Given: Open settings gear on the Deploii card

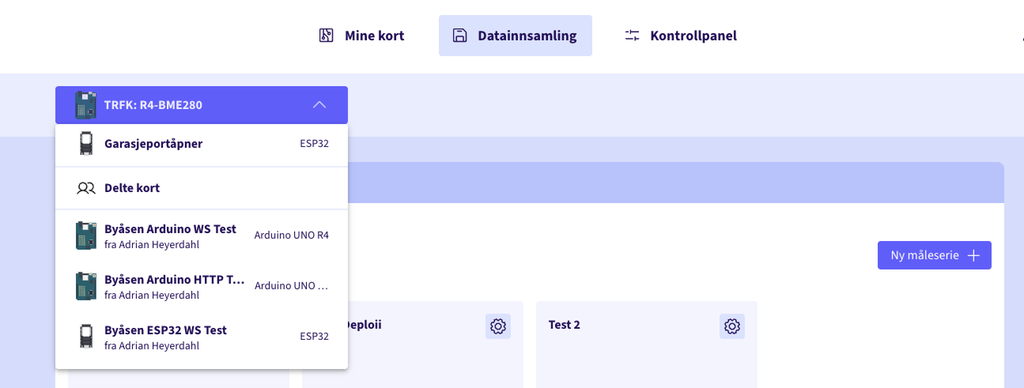Looking at the screenshot, I should (498, 326).
